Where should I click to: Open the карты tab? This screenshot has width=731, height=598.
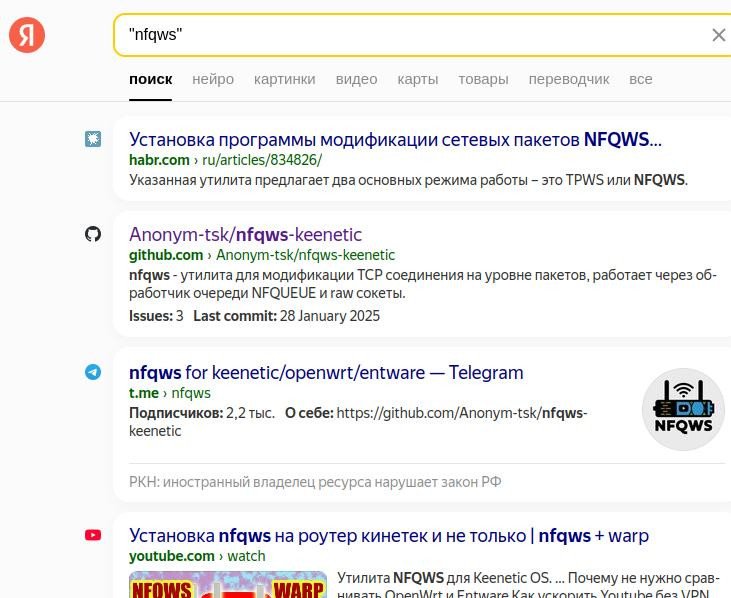coord(418,79)
